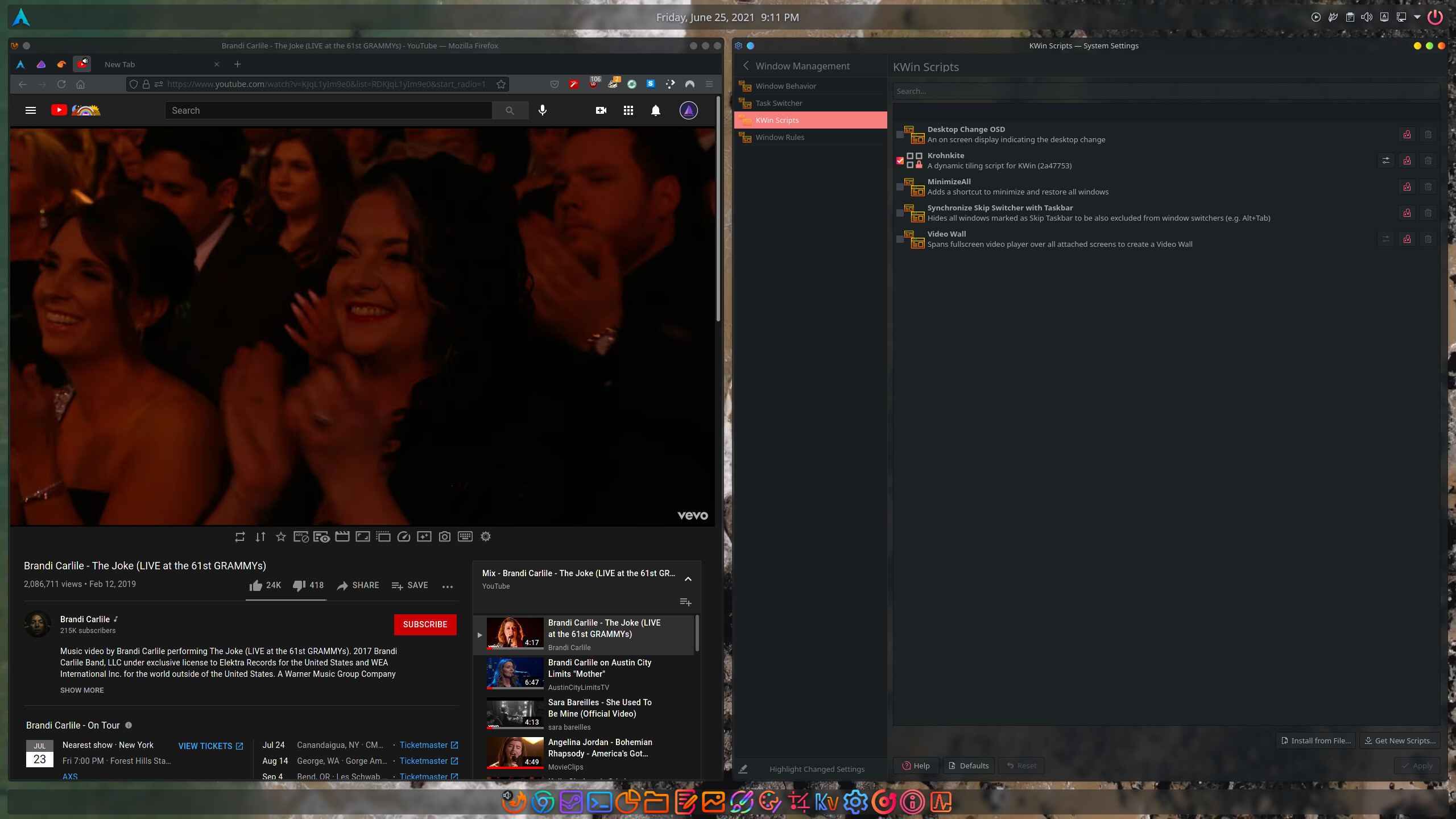Click SAVE to playlist button

(409, 585)
